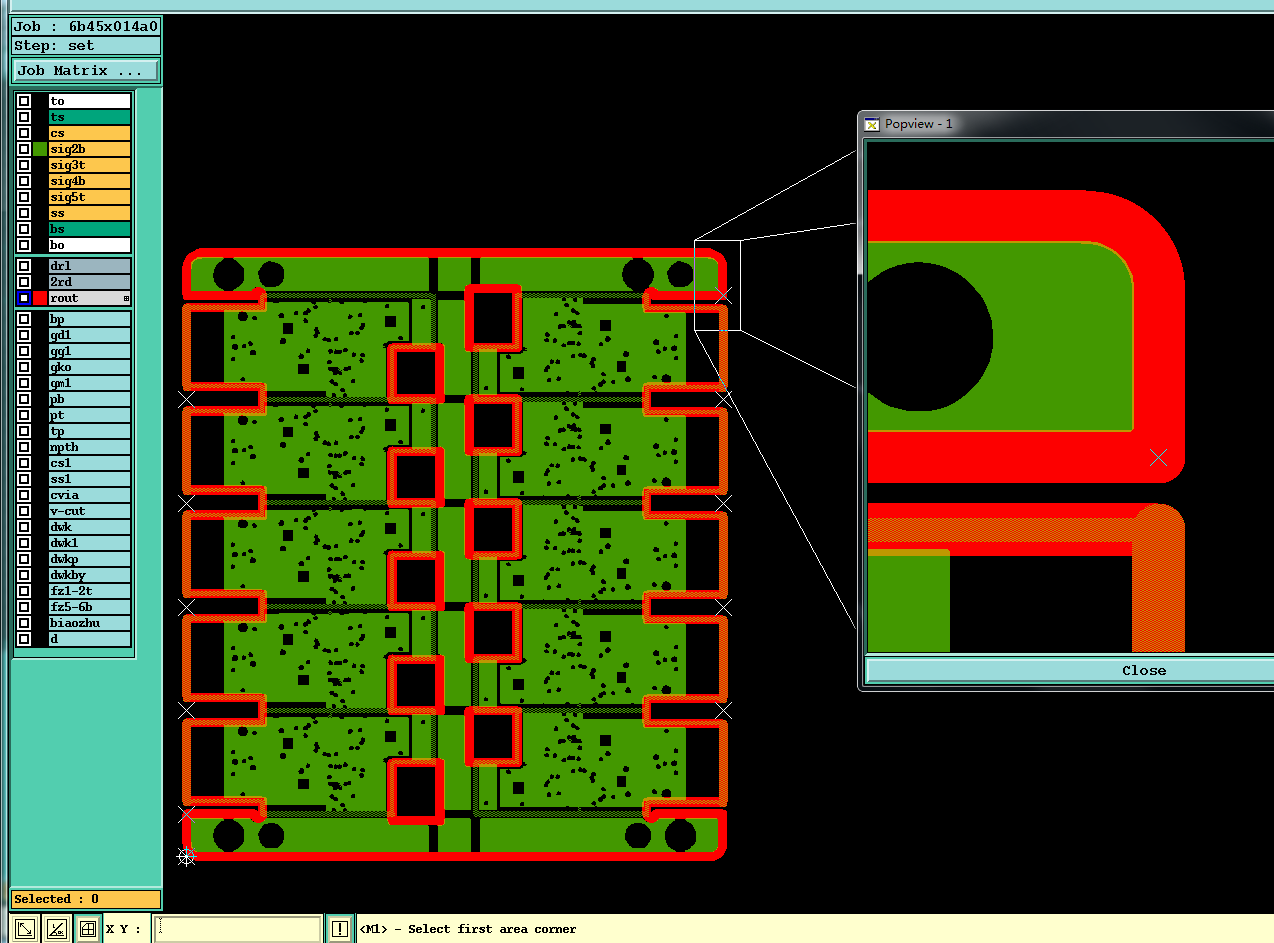This screenshot has height=943, width=1274.
Task: Click the Job : 6b45x014a0 label
Action: click(85, 27)
